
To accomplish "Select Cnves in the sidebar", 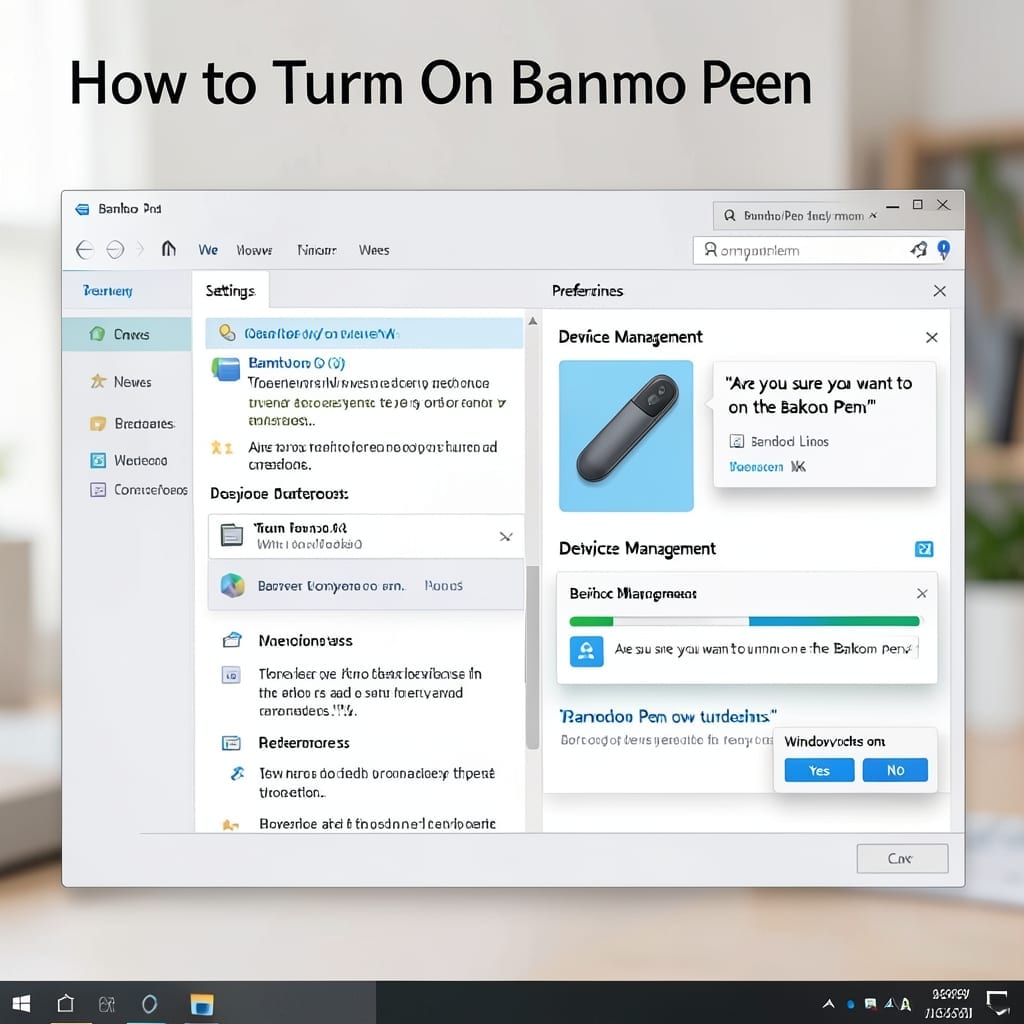I will (x=127, y=334).
